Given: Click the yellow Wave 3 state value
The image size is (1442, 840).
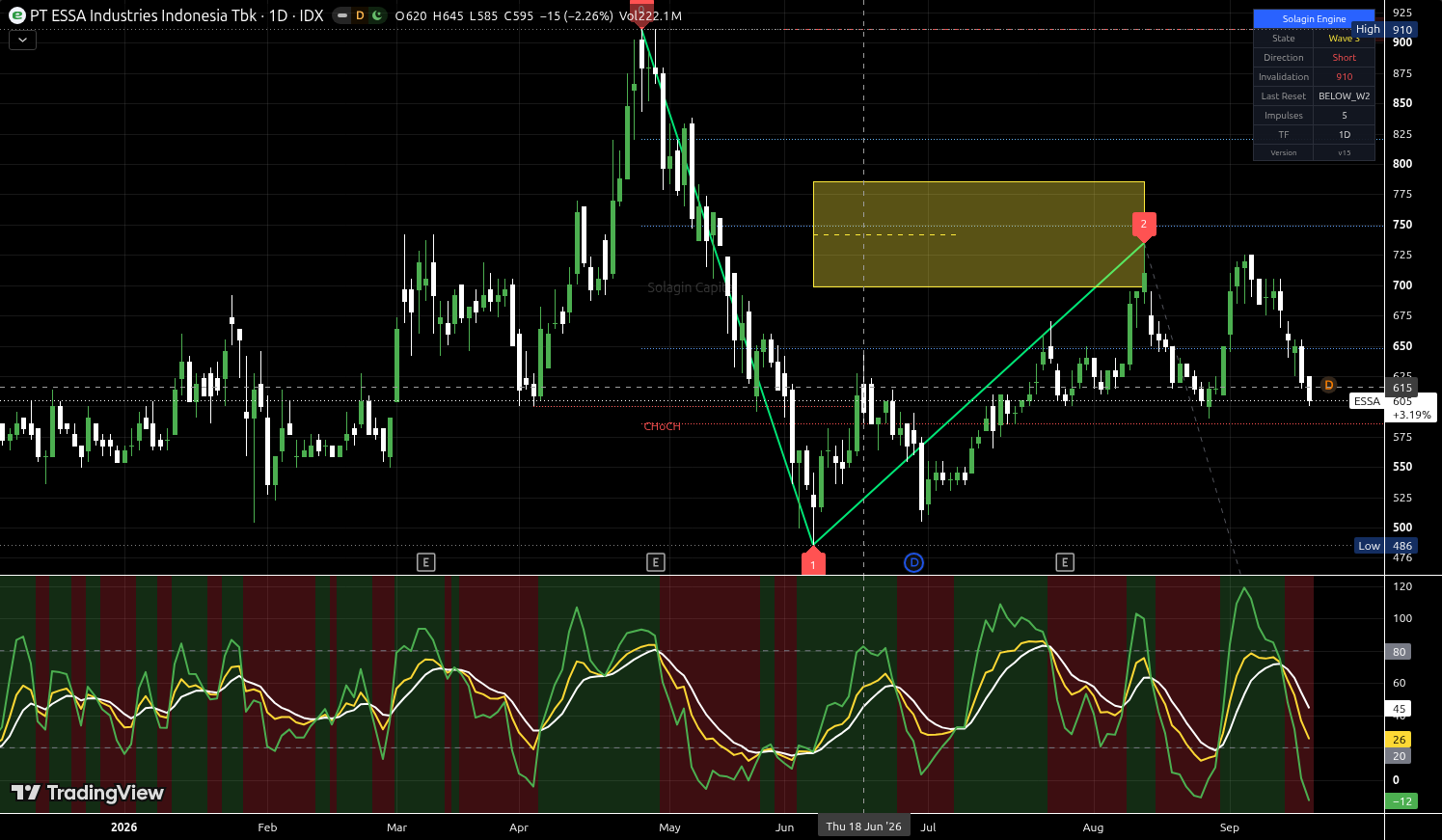Looking at the screenshot, I should [1344, 39].
